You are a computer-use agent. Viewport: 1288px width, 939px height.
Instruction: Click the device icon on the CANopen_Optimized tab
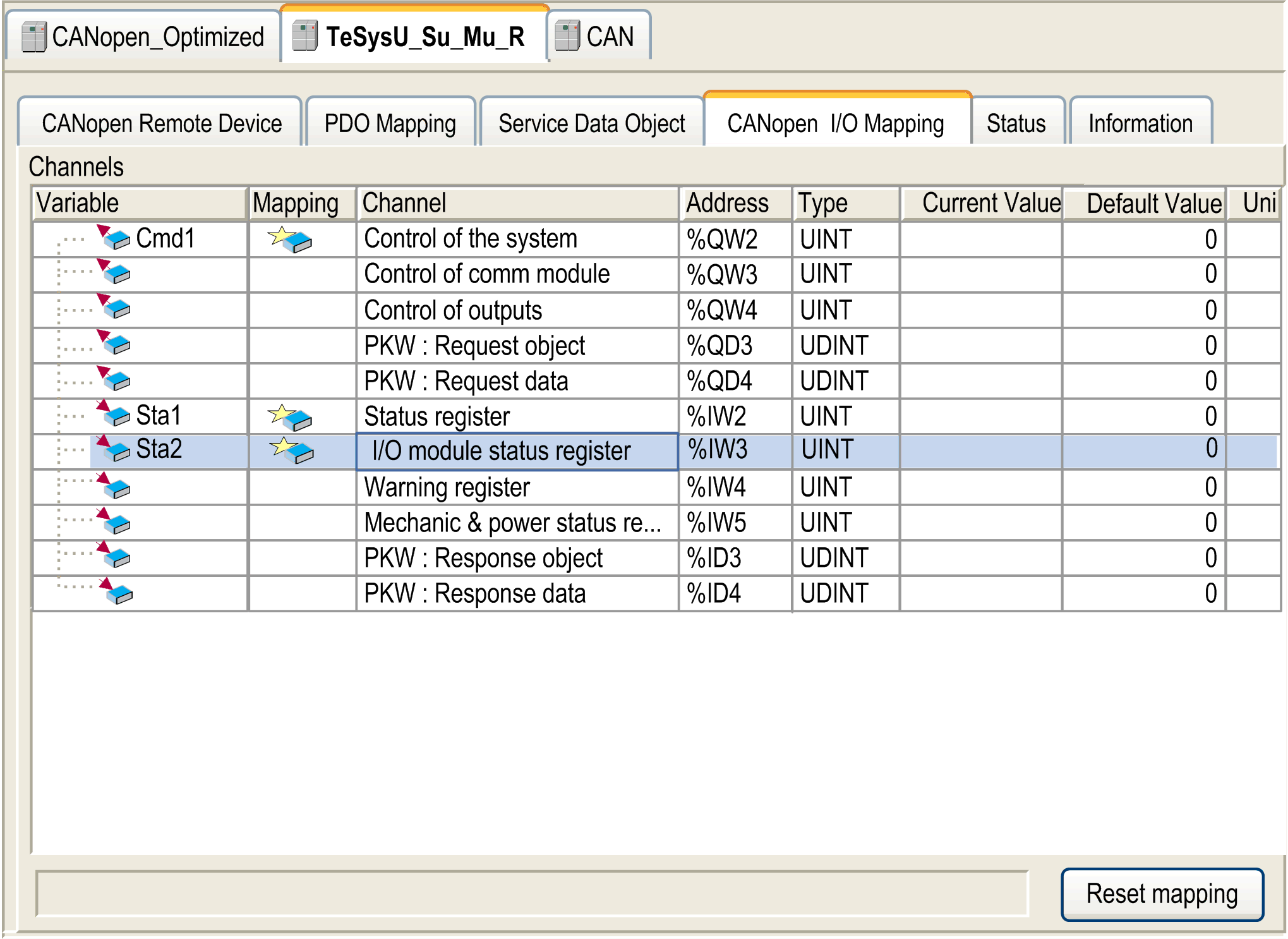(x=33, y=37)
